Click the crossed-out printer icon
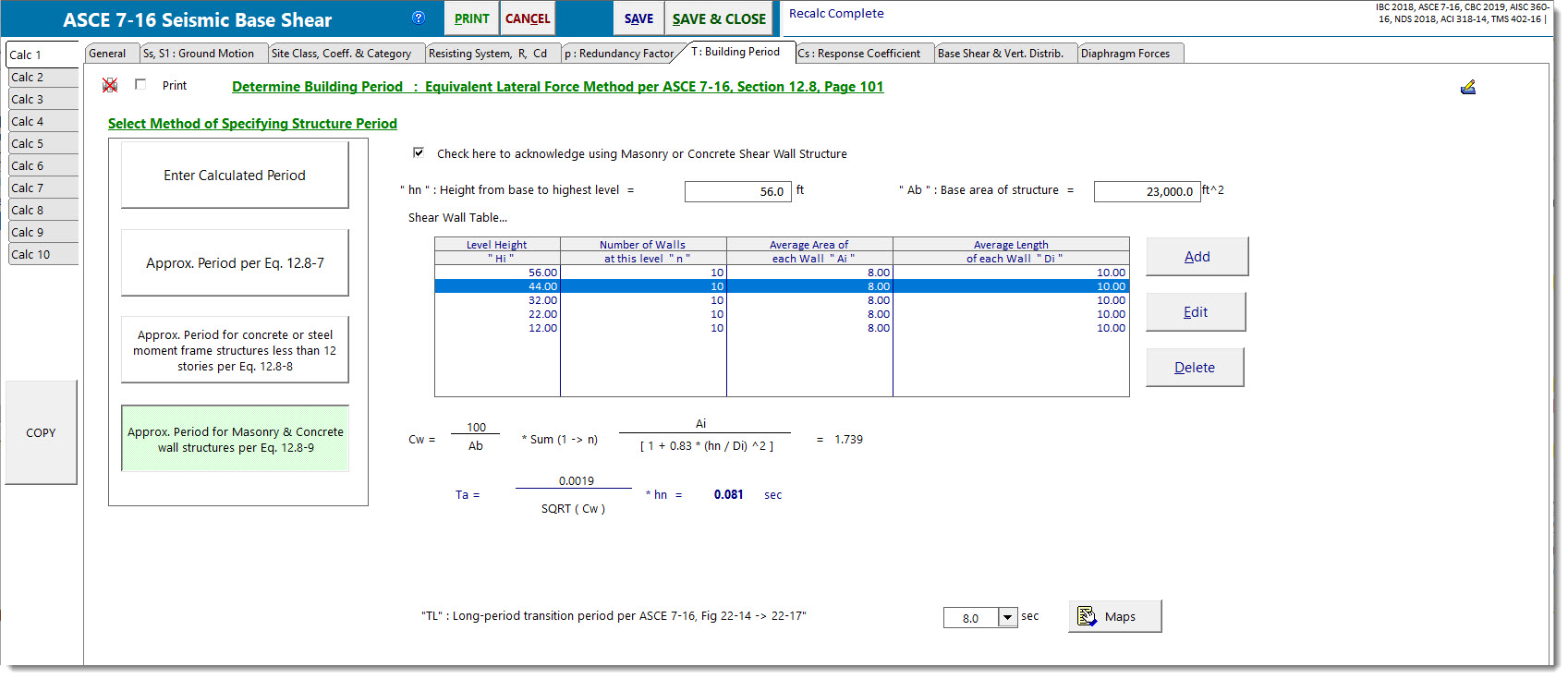Viewport: 1568px width, 679px height. click(110, 85)
